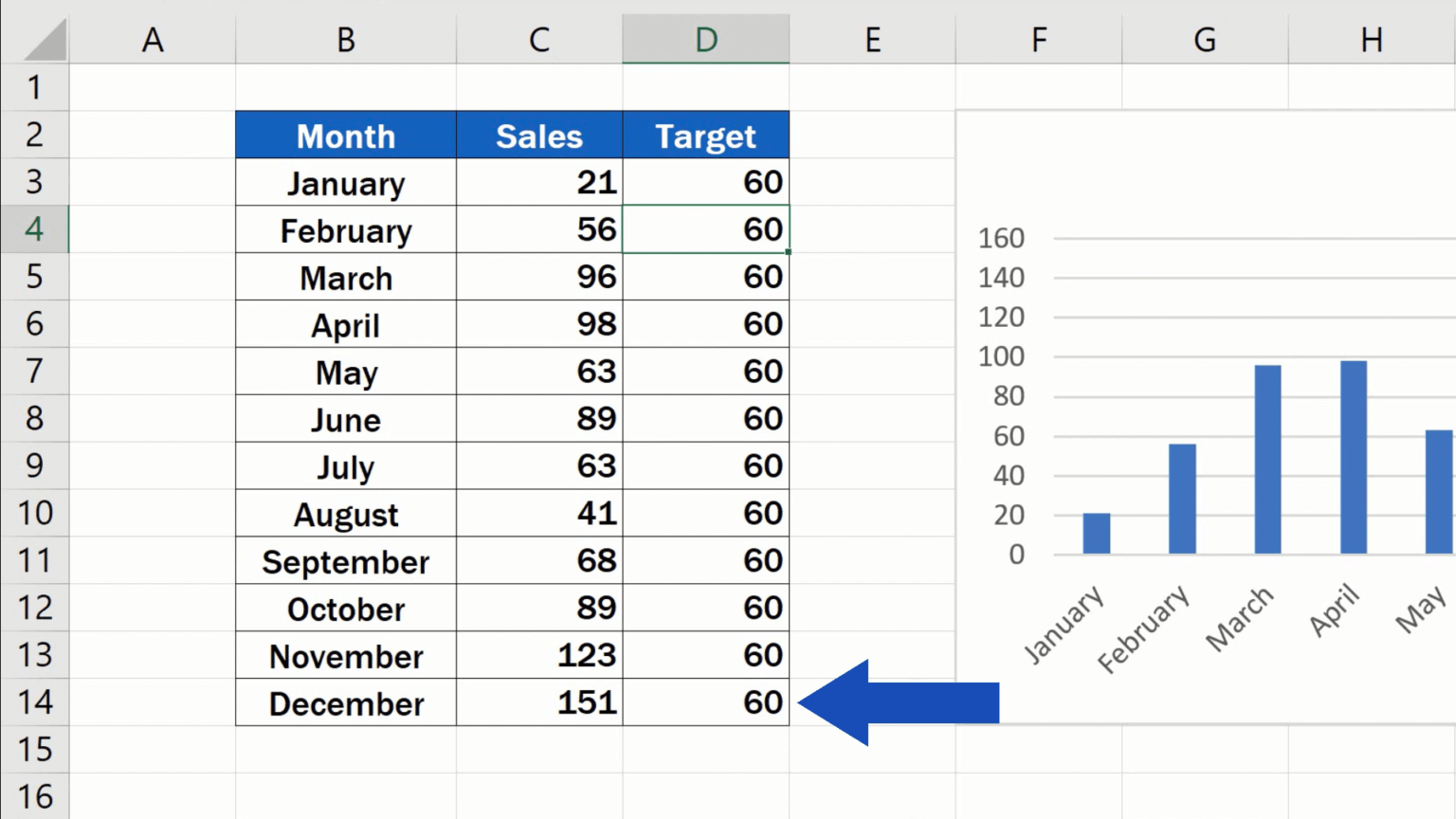Click the tallest April bar in the chart
Image resolution: width=1456 pixels, height=819 pixels.
coord(1353,455)
